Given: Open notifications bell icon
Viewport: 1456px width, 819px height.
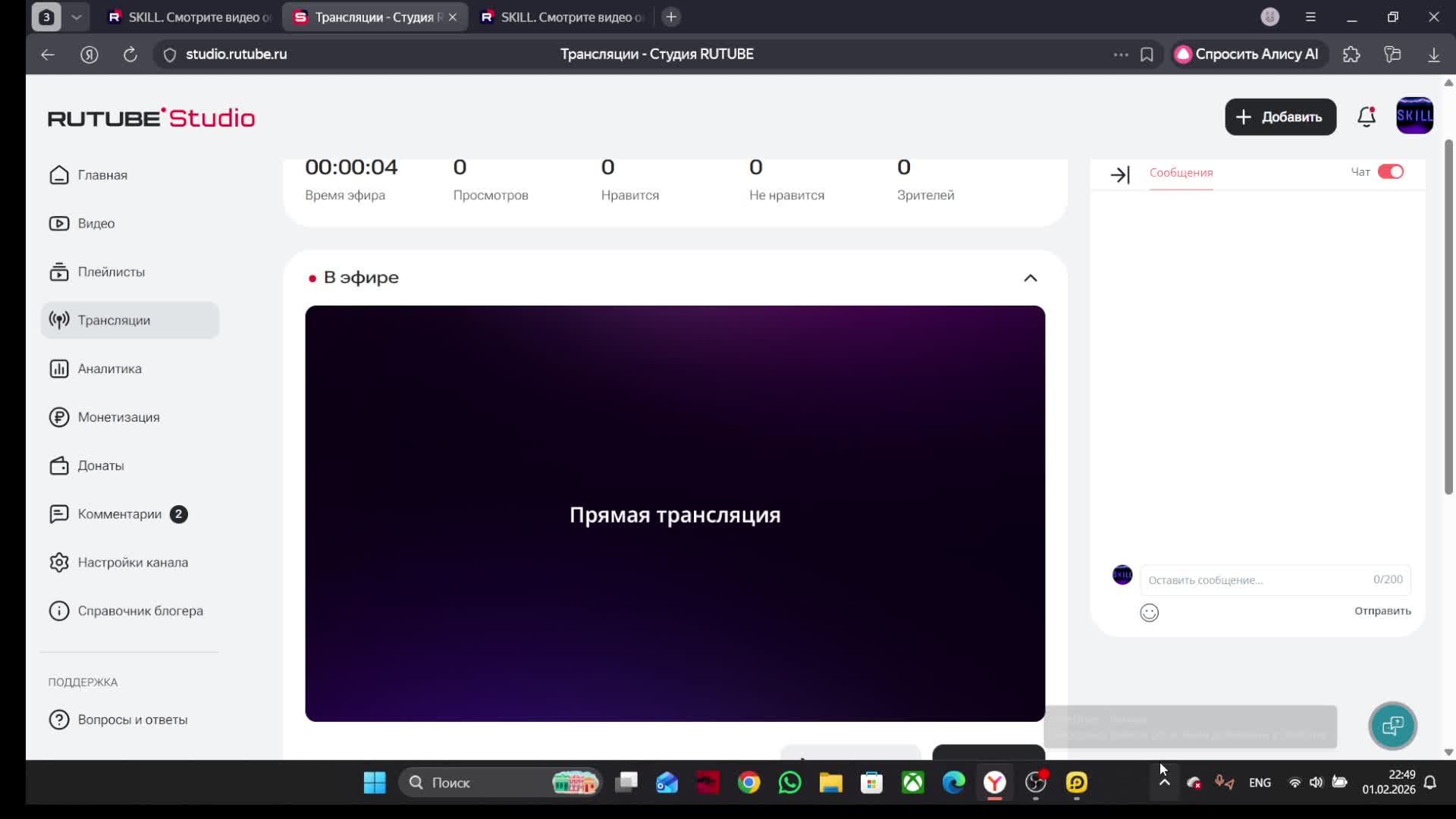Looking at the screenshot, I should pos(1366,117).
